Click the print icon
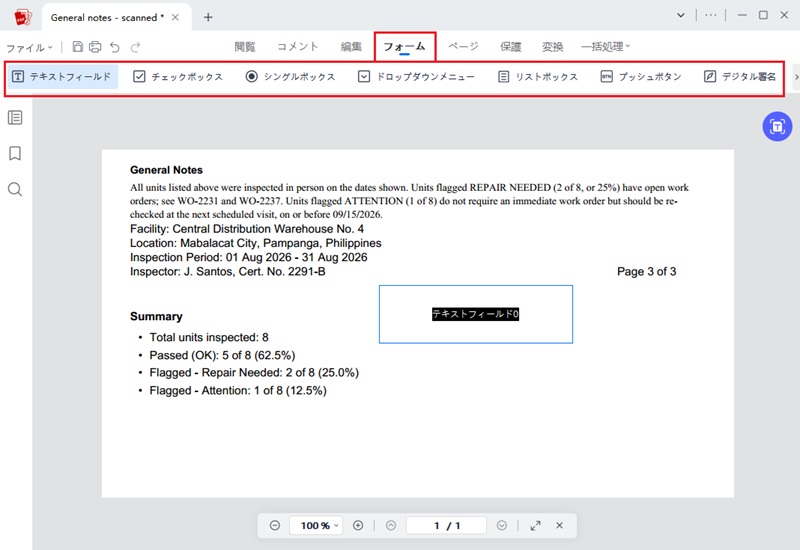The height and width of the screenshot is (550, 800). [x=95, y=47]
